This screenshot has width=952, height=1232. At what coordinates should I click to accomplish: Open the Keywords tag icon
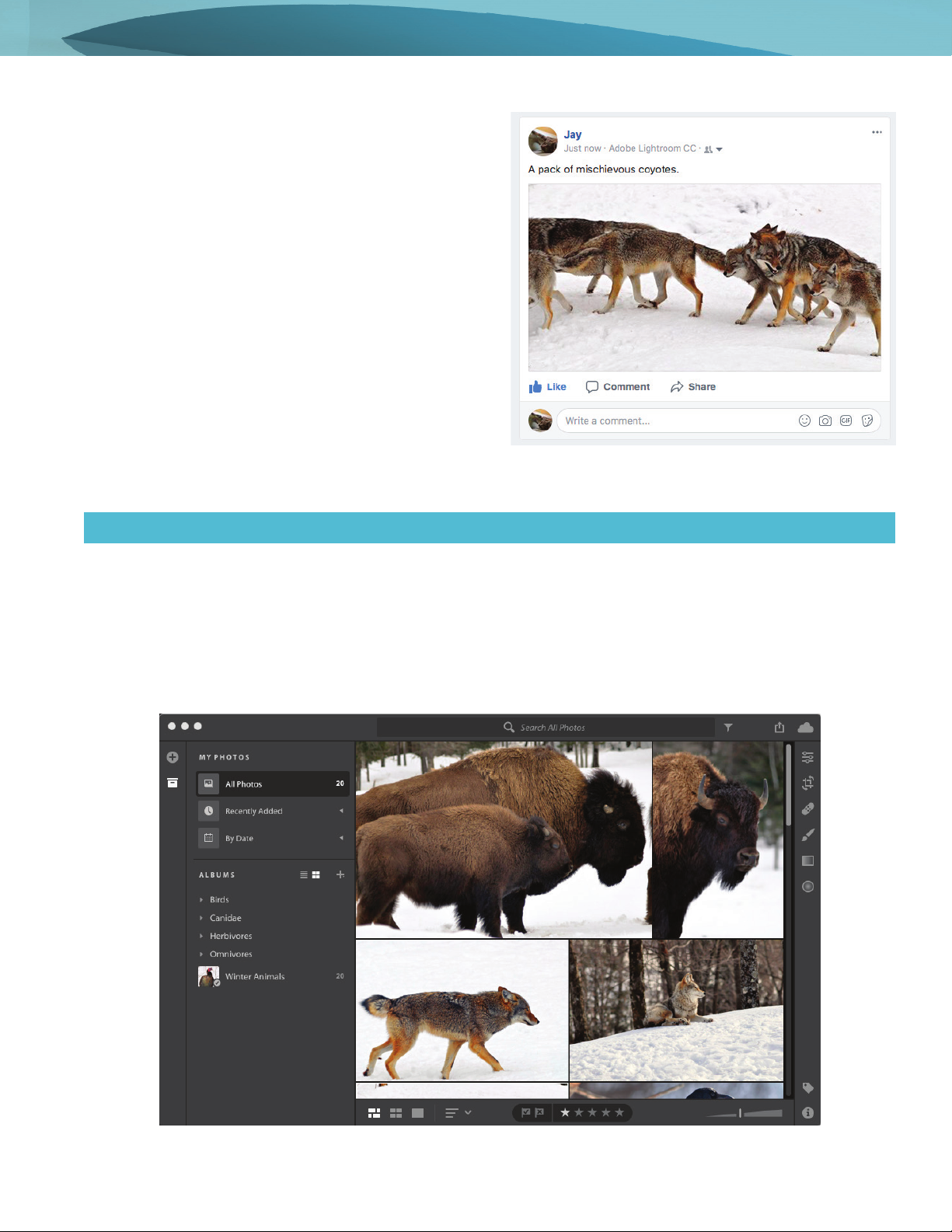point(807,1087)
